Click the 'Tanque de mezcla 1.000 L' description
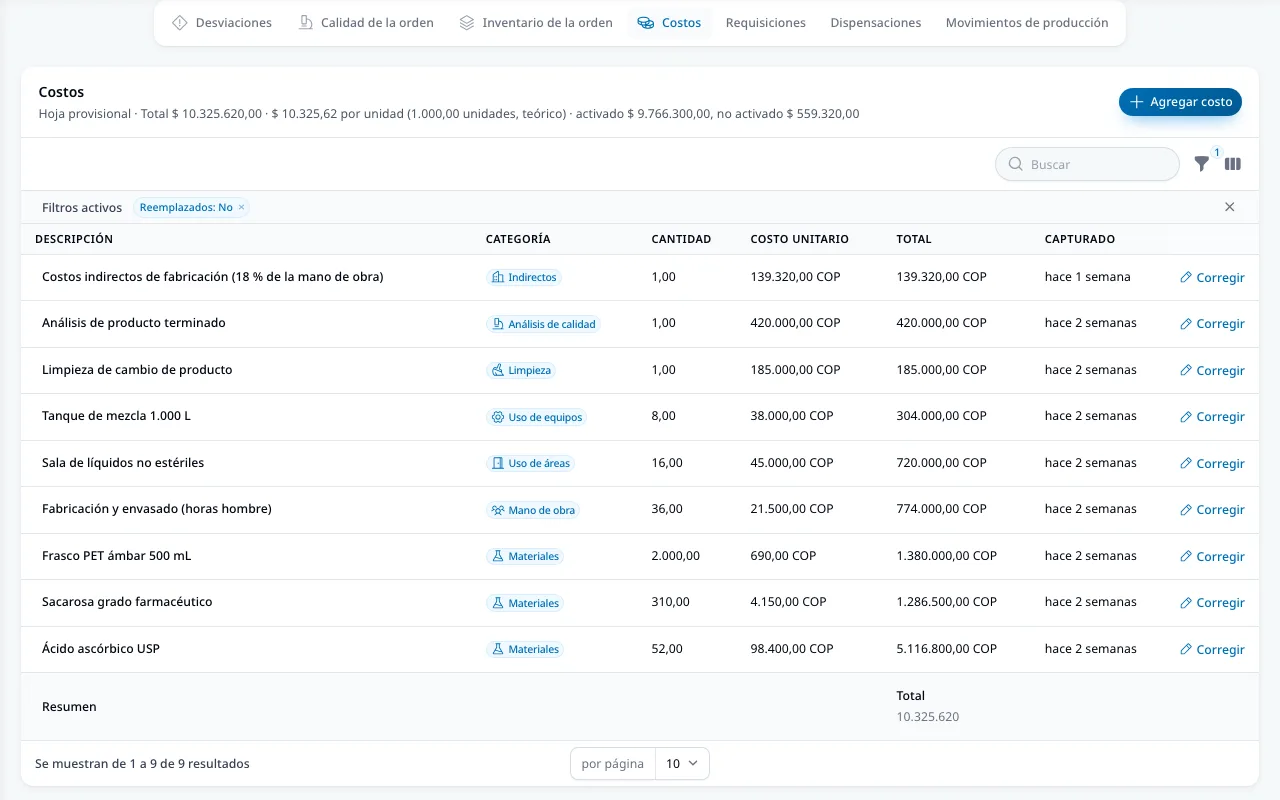Screen dimensions: 1280x800 pyautogui.click(x=116, y=416)
